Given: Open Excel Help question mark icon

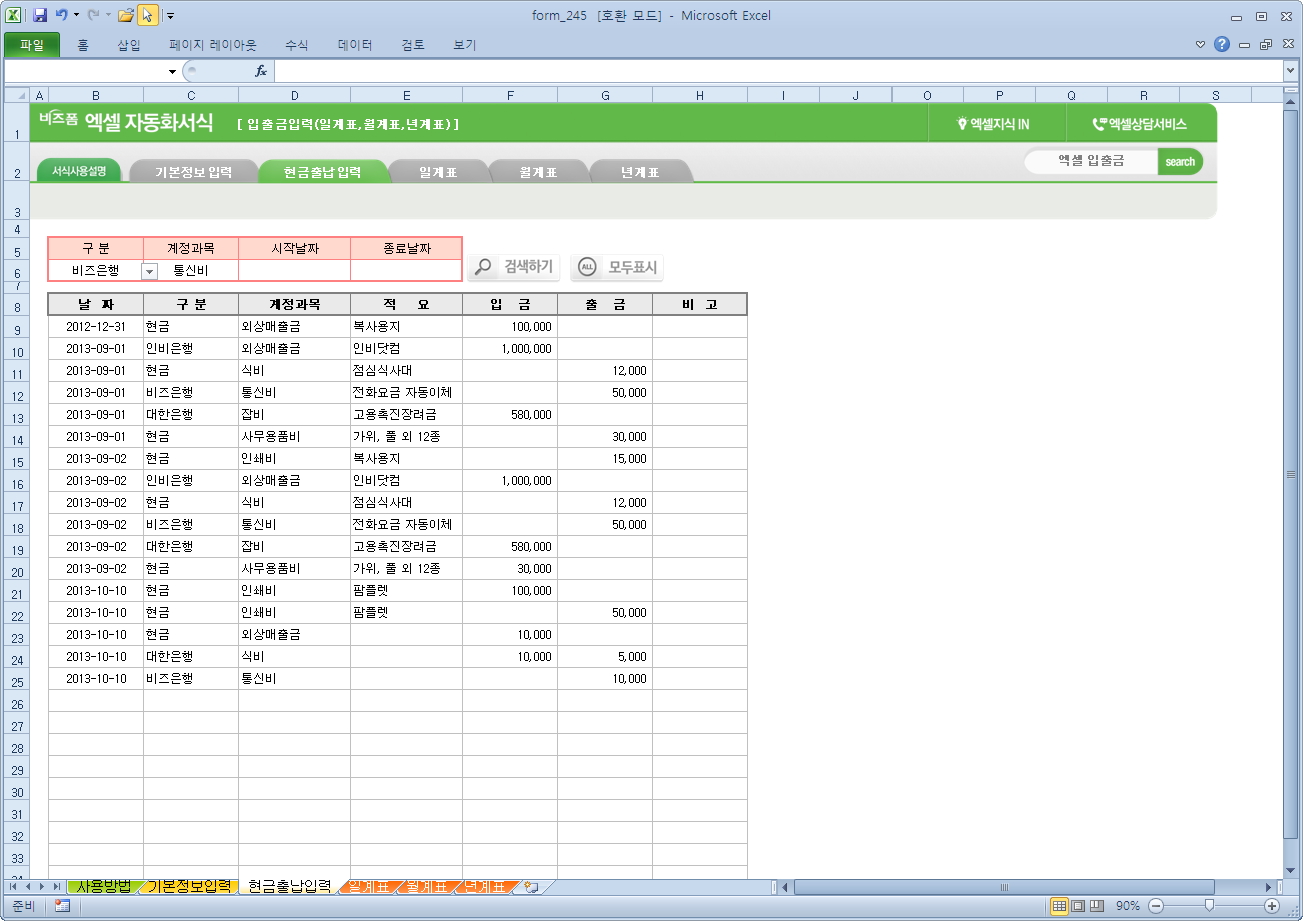Looking at the screenshot, I should [1221, 44].
